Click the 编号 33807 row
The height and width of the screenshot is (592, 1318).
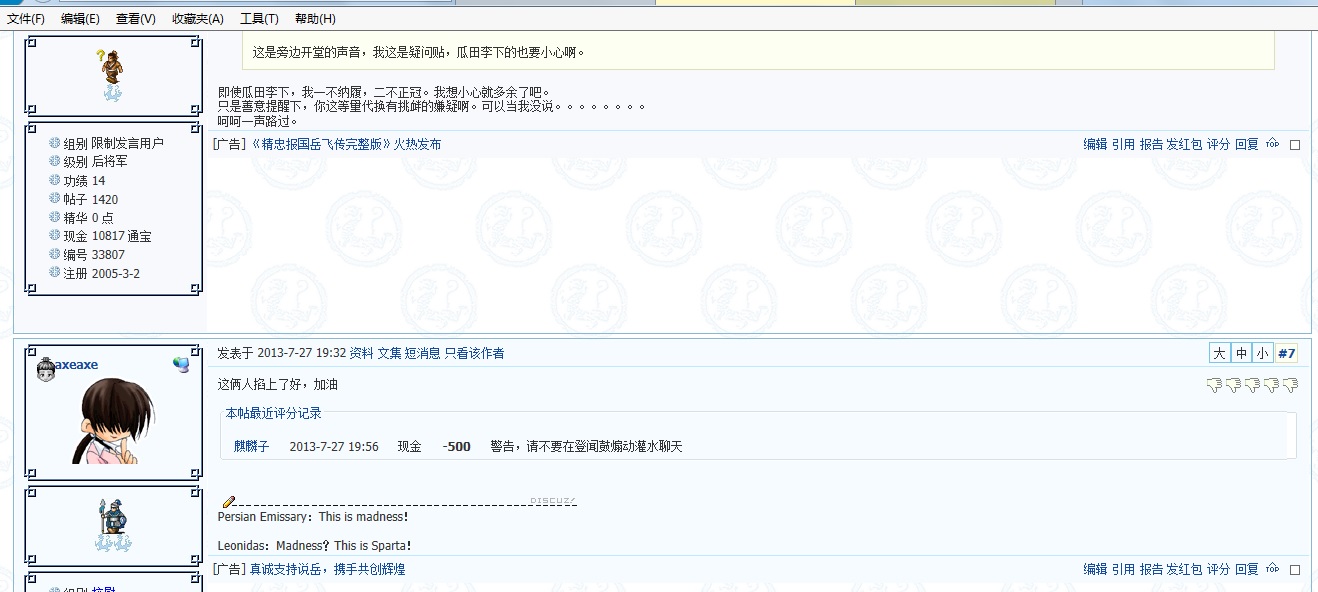coord(87,254)
